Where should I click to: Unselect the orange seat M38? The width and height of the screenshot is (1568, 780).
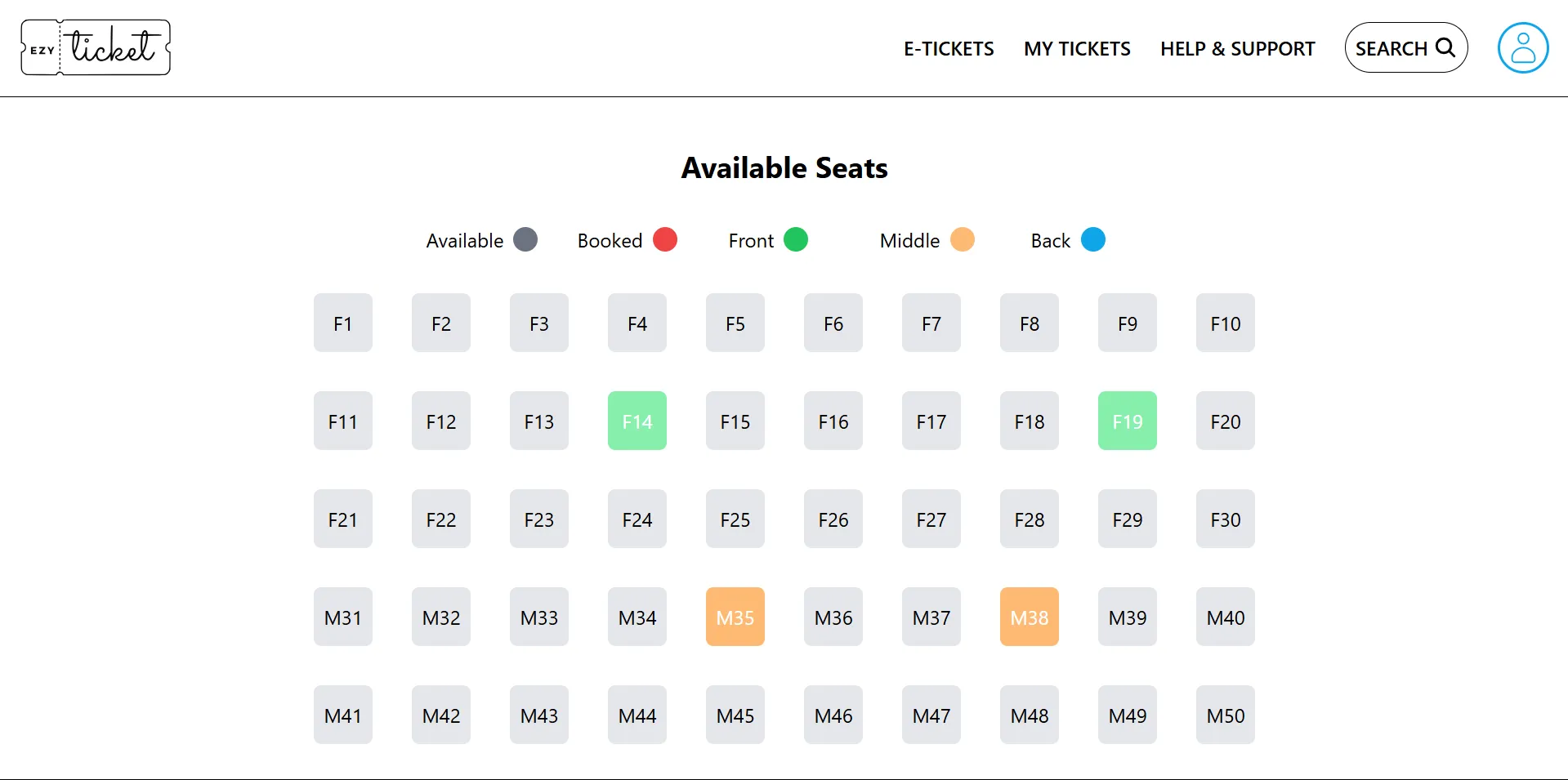click(1030, 617)
